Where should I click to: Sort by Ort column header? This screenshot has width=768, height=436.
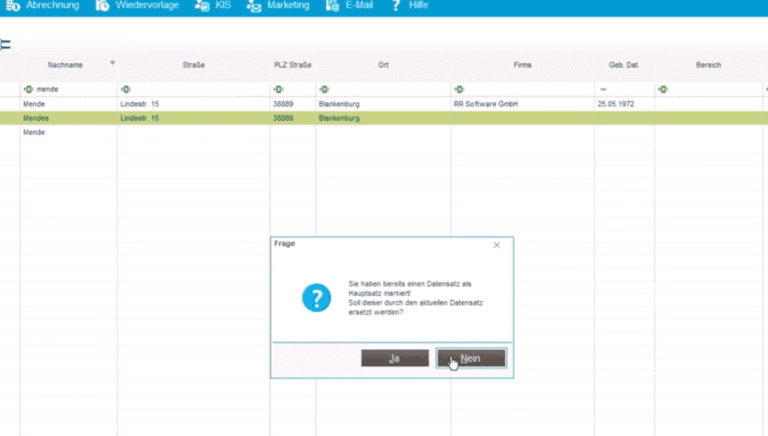tap(383, 65)
